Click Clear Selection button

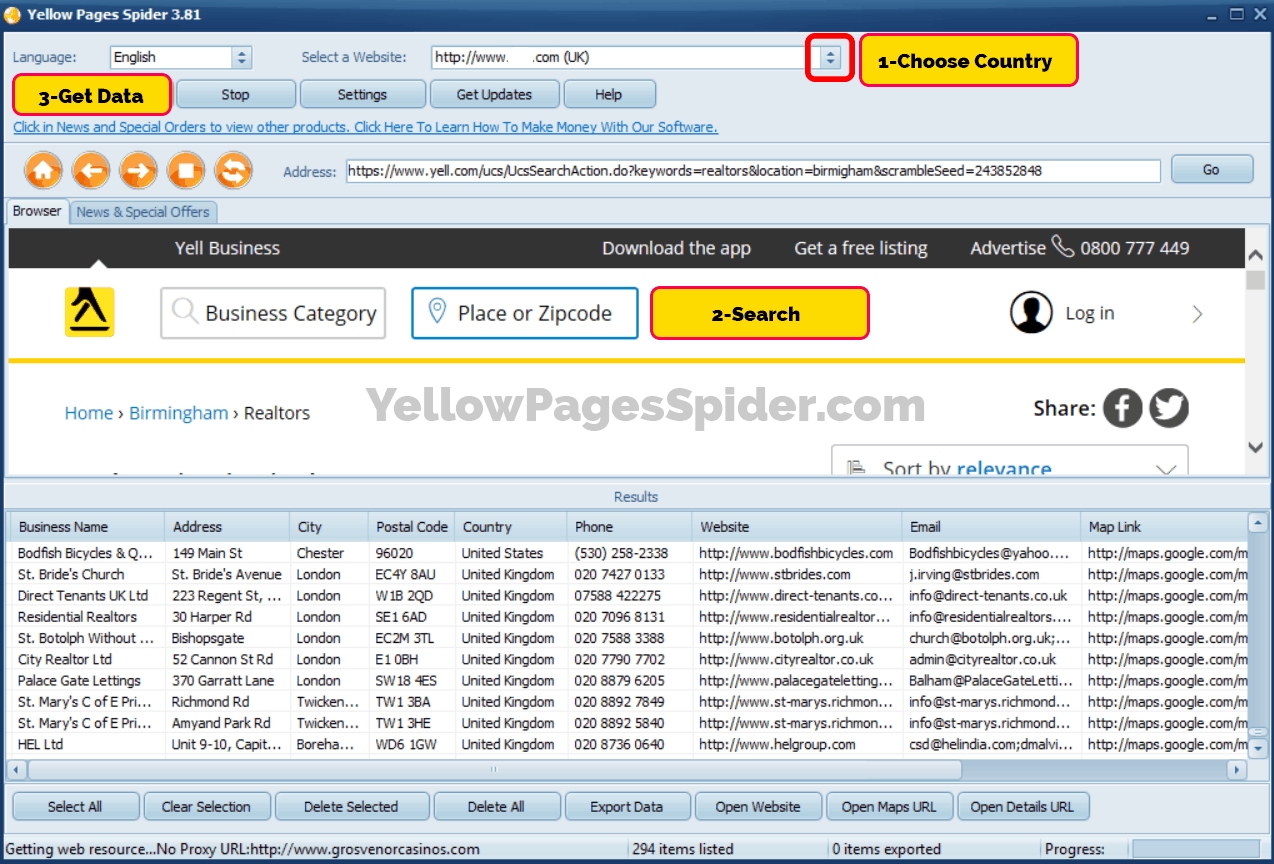(x=206, y=807)
